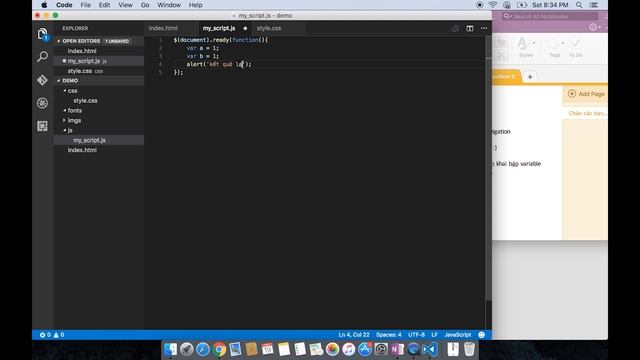640x360 pixels.
Task: Select the my_script.js editor tab
Action: [219, 28]
